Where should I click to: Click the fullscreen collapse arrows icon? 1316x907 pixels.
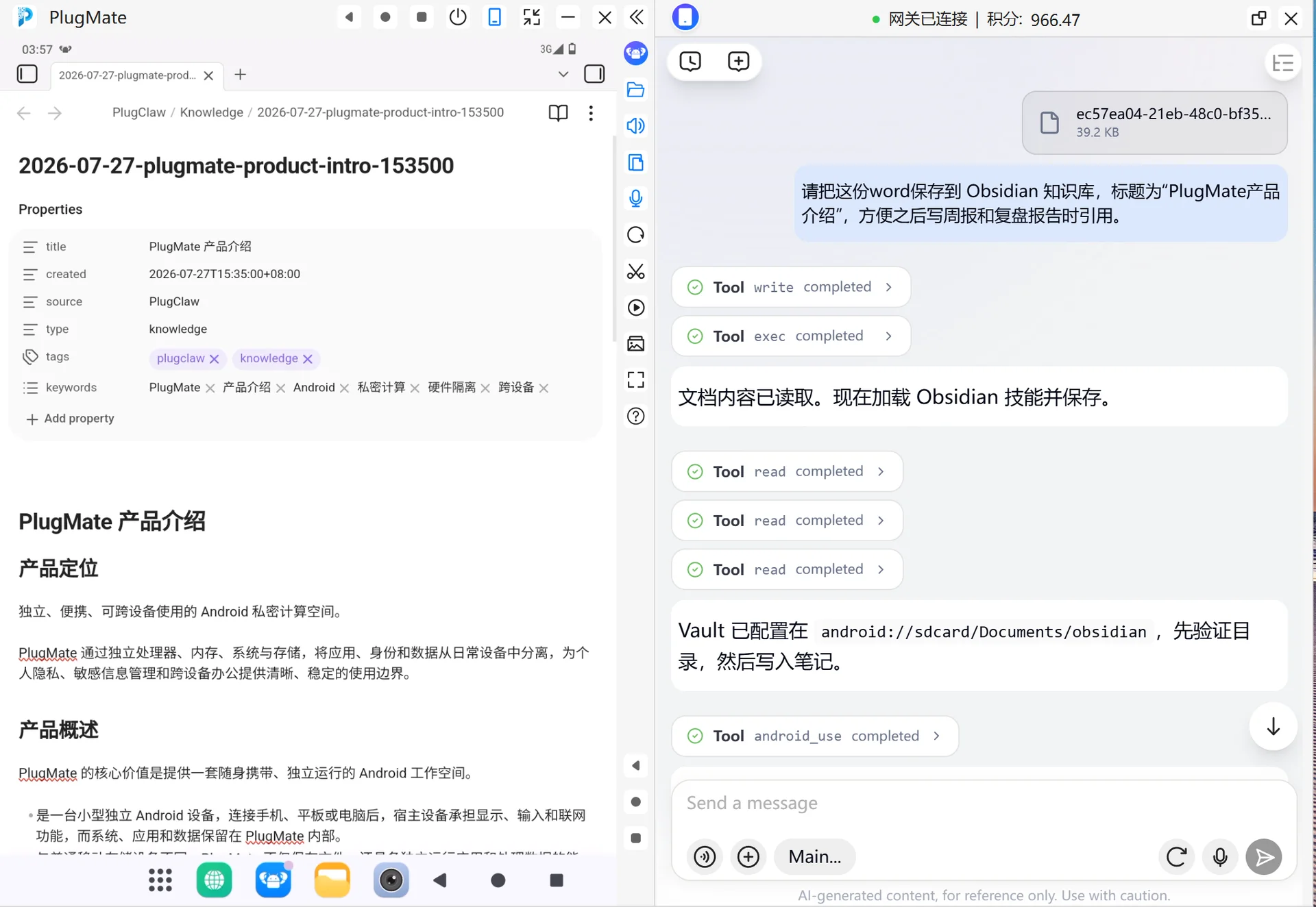coord(531,17)
